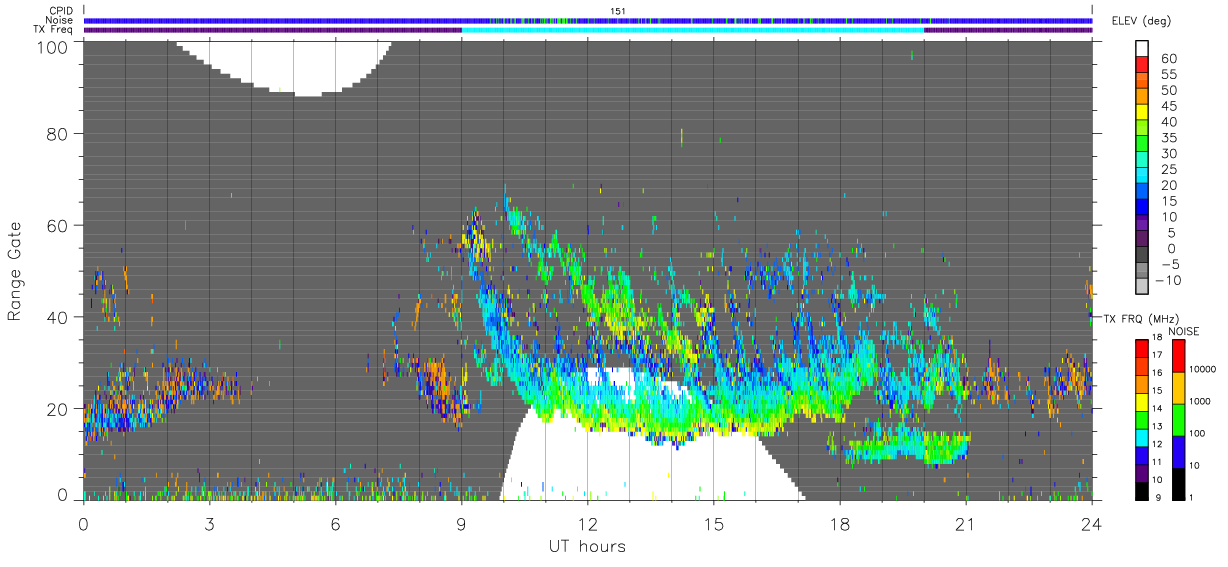Pick the green 100–1000 segment of NOISE colorbar

pyautogui.click(x=1177, y=419)
